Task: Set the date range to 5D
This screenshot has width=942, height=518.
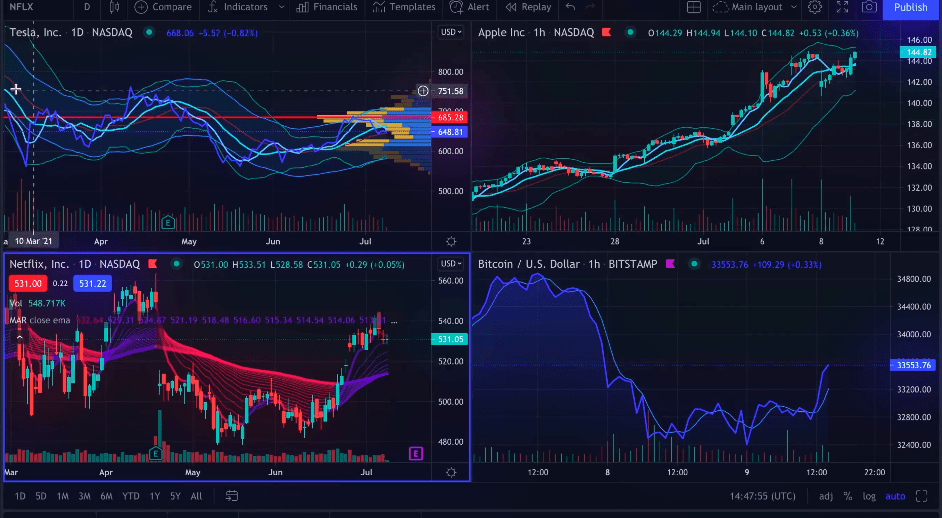Action: 41,496
